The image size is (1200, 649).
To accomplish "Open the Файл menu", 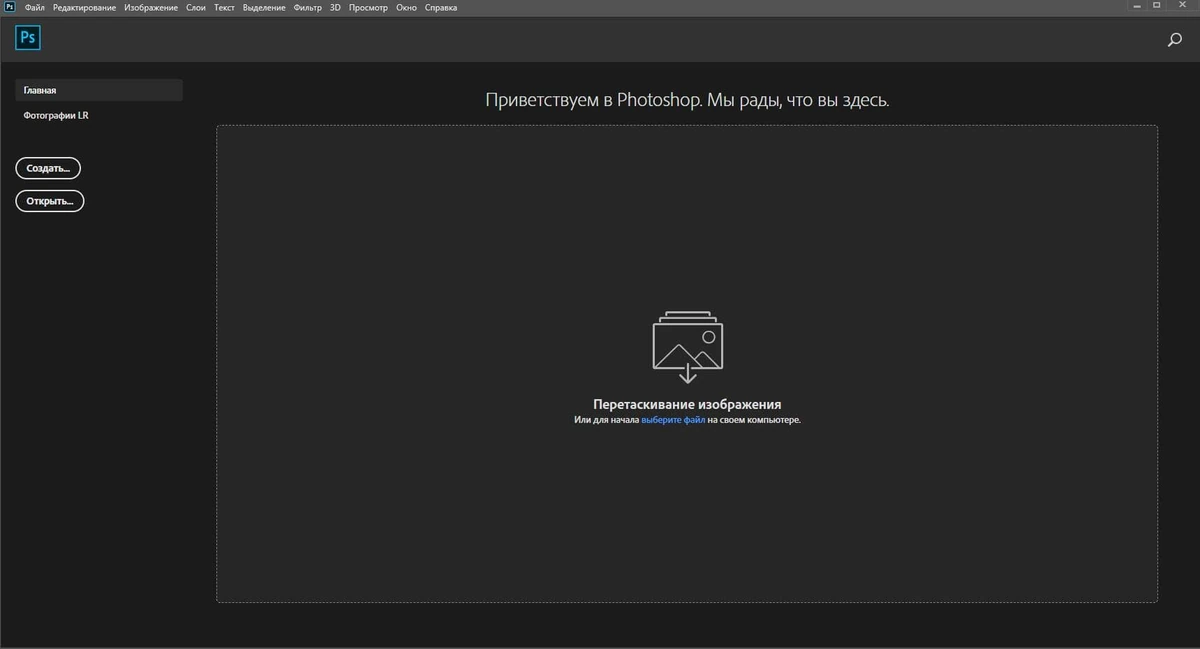I will coord(35,7).
